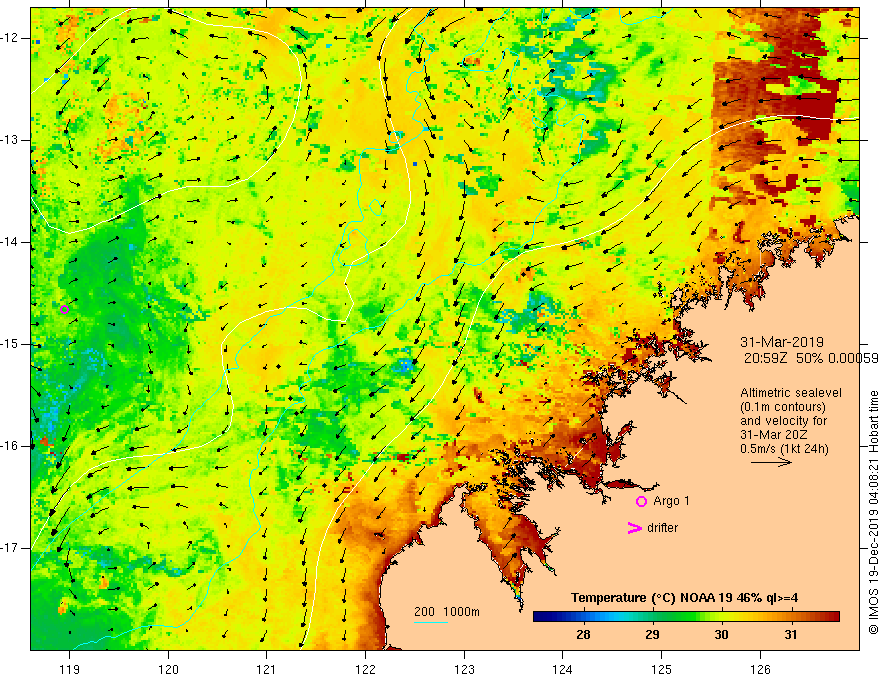Click the longitude label 122
The image size is (880, 680).
coord(365,669)
